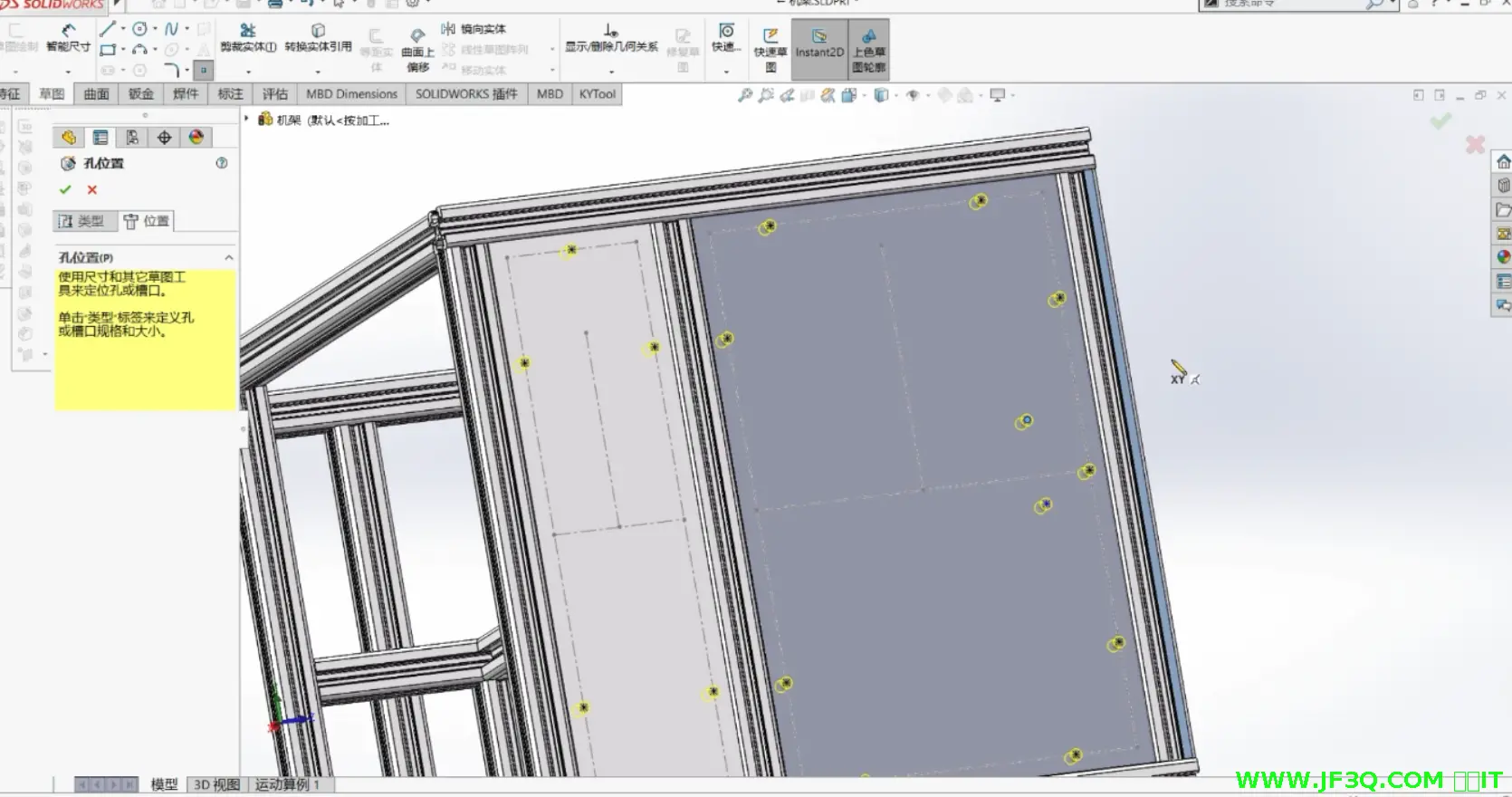Cancel hole position with red X
The image size is (1512, 797).
(91, 189)
